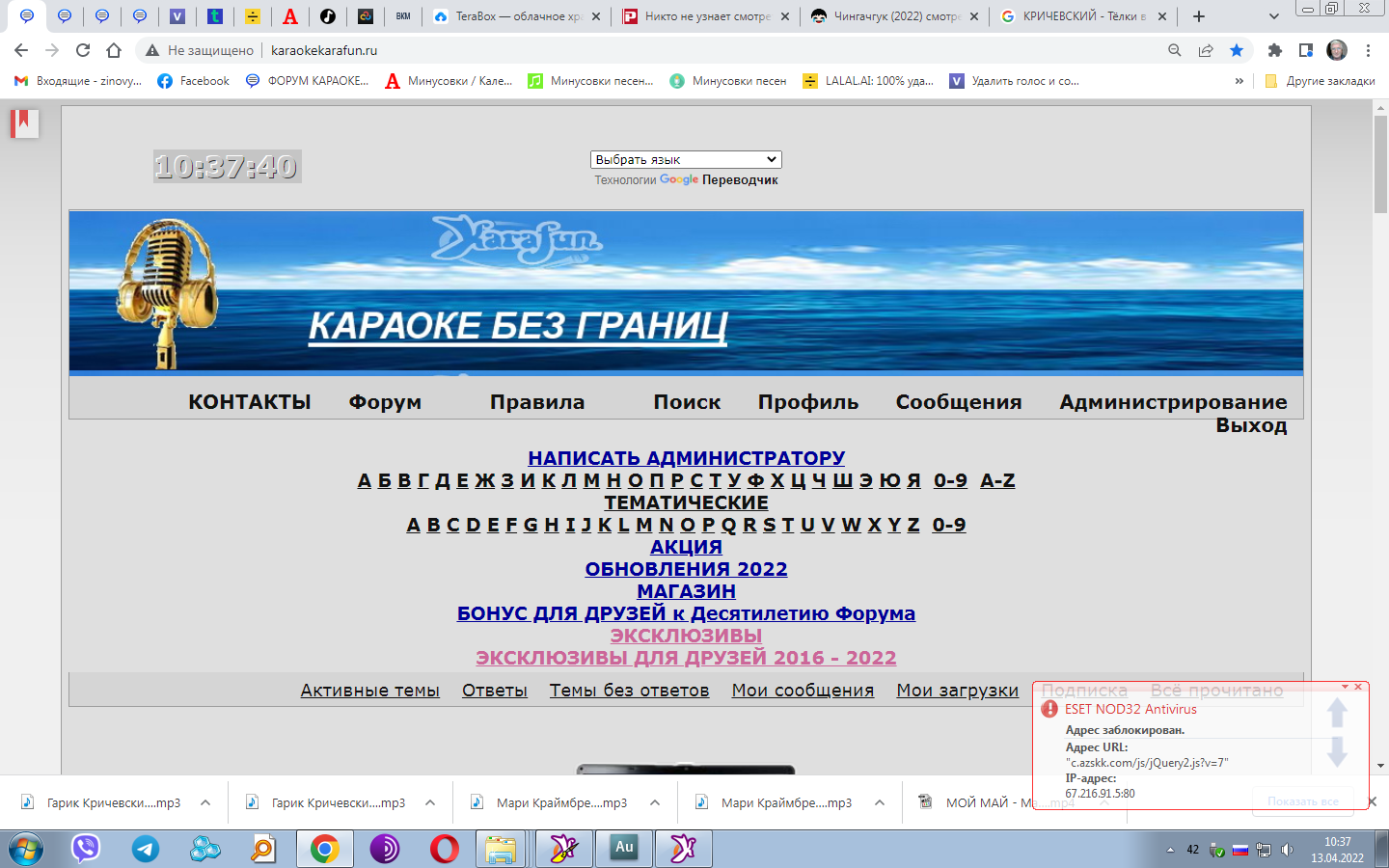
Task: Open the 'Поиск' menu item
Action: coord(687,402)
